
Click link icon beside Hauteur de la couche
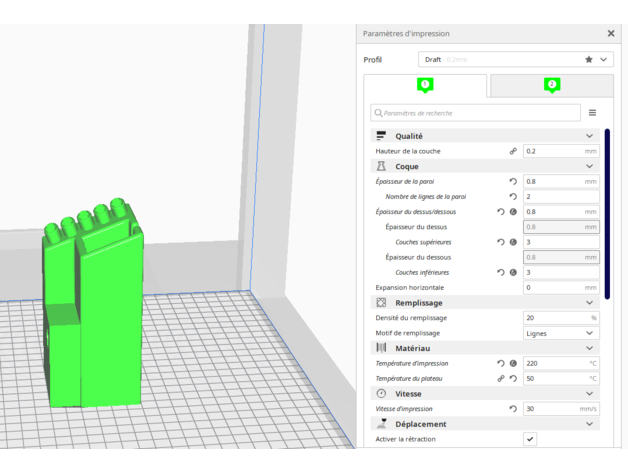coord(513,151)
